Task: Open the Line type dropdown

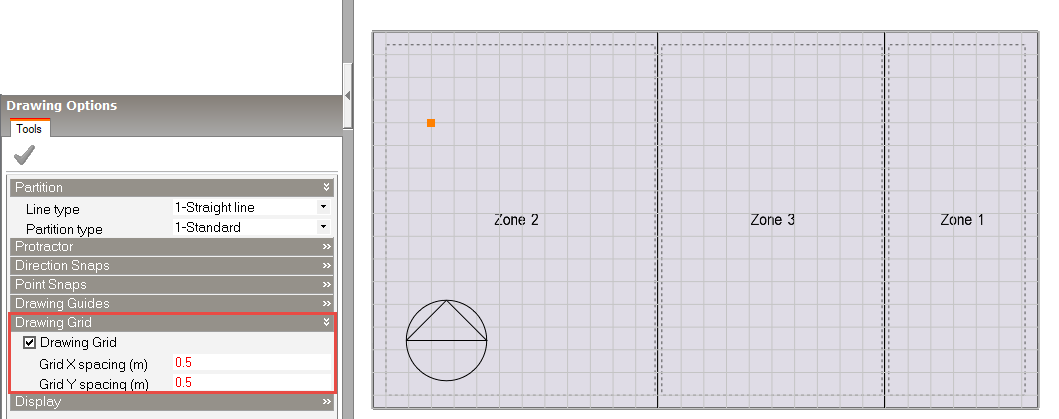Action: 323,207
